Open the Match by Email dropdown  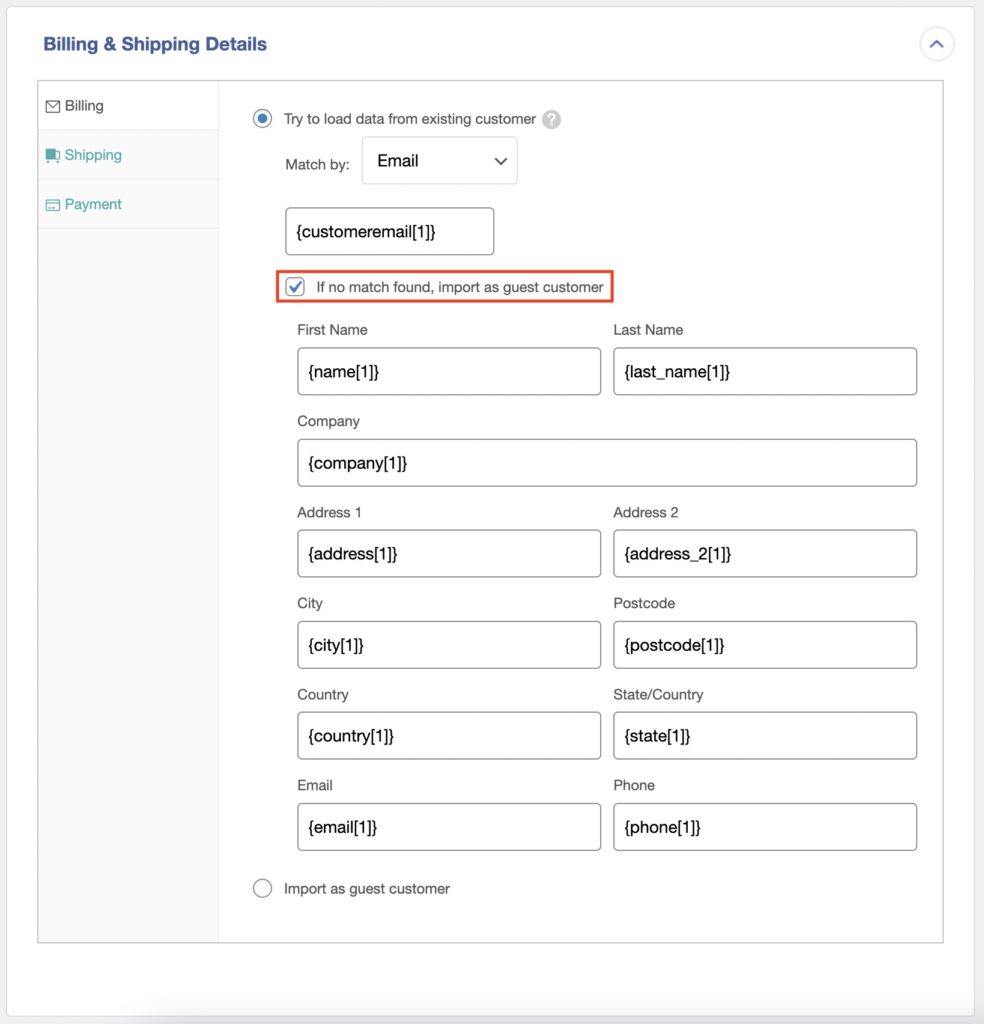coord(440,160)
